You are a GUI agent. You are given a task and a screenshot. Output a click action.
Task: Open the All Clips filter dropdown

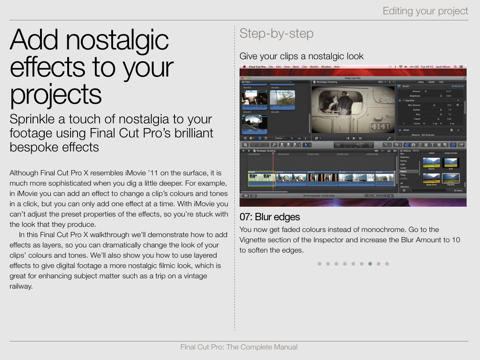point(246,82)
